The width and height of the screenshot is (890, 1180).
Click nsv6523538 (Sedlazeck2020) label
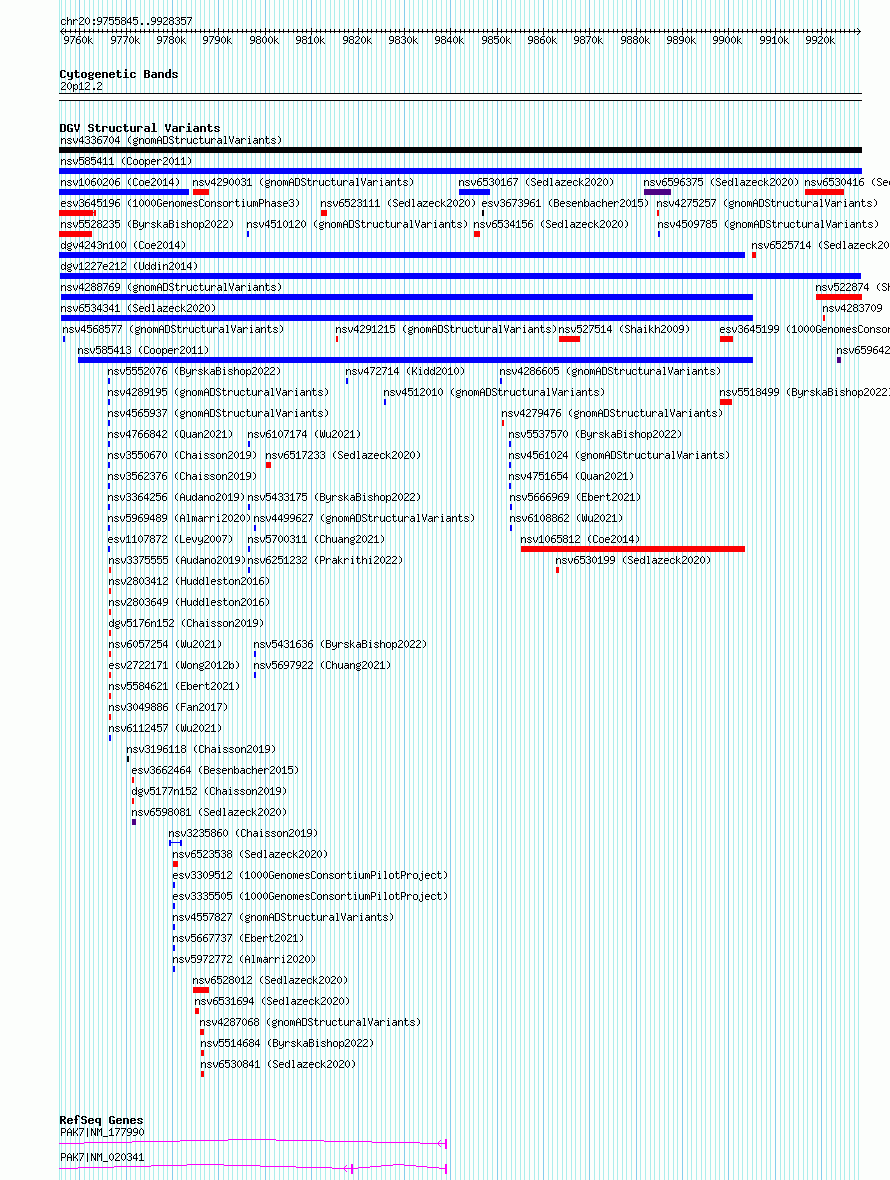(250, 856)
